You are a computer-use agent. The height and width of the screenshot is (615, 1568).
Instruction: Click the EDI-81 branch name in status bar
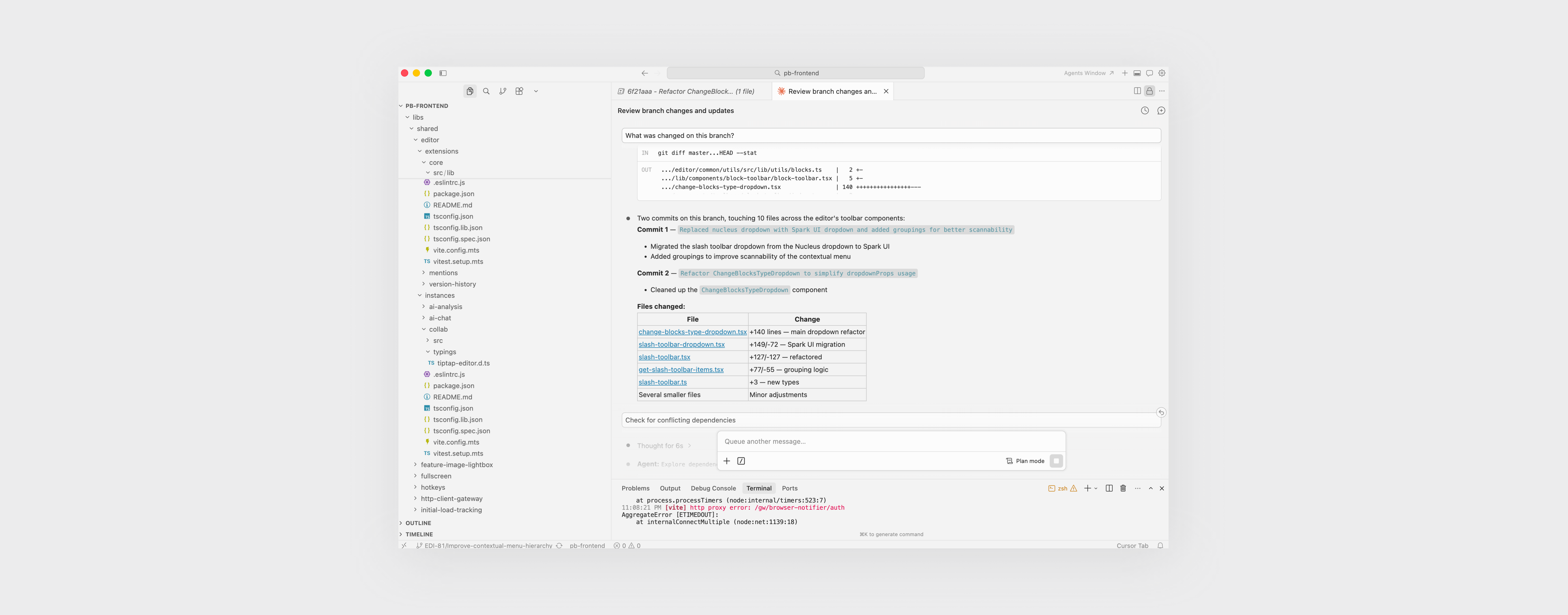pos(485,546)
